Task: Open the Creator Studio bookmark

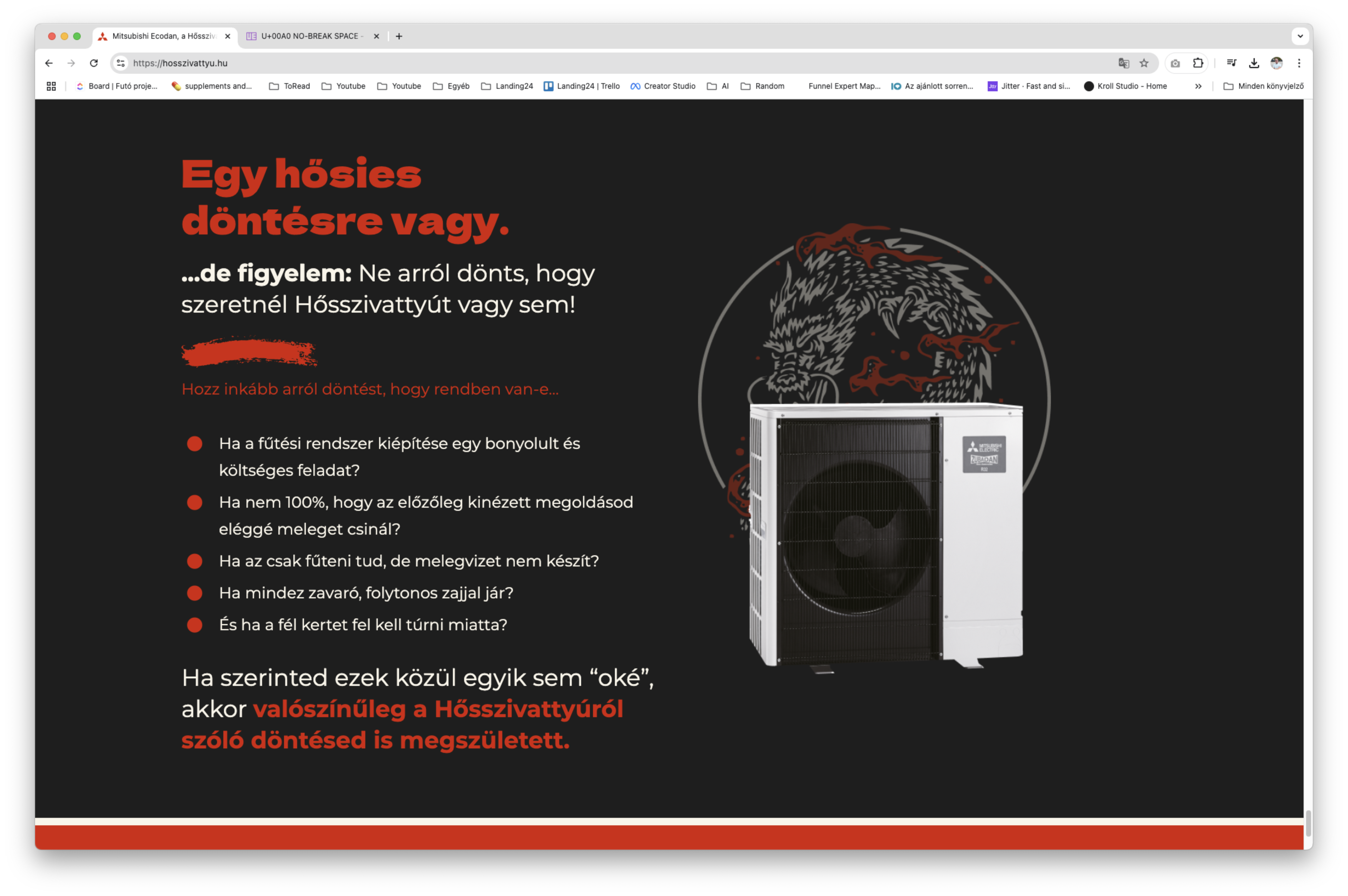Action: (662, 86)
